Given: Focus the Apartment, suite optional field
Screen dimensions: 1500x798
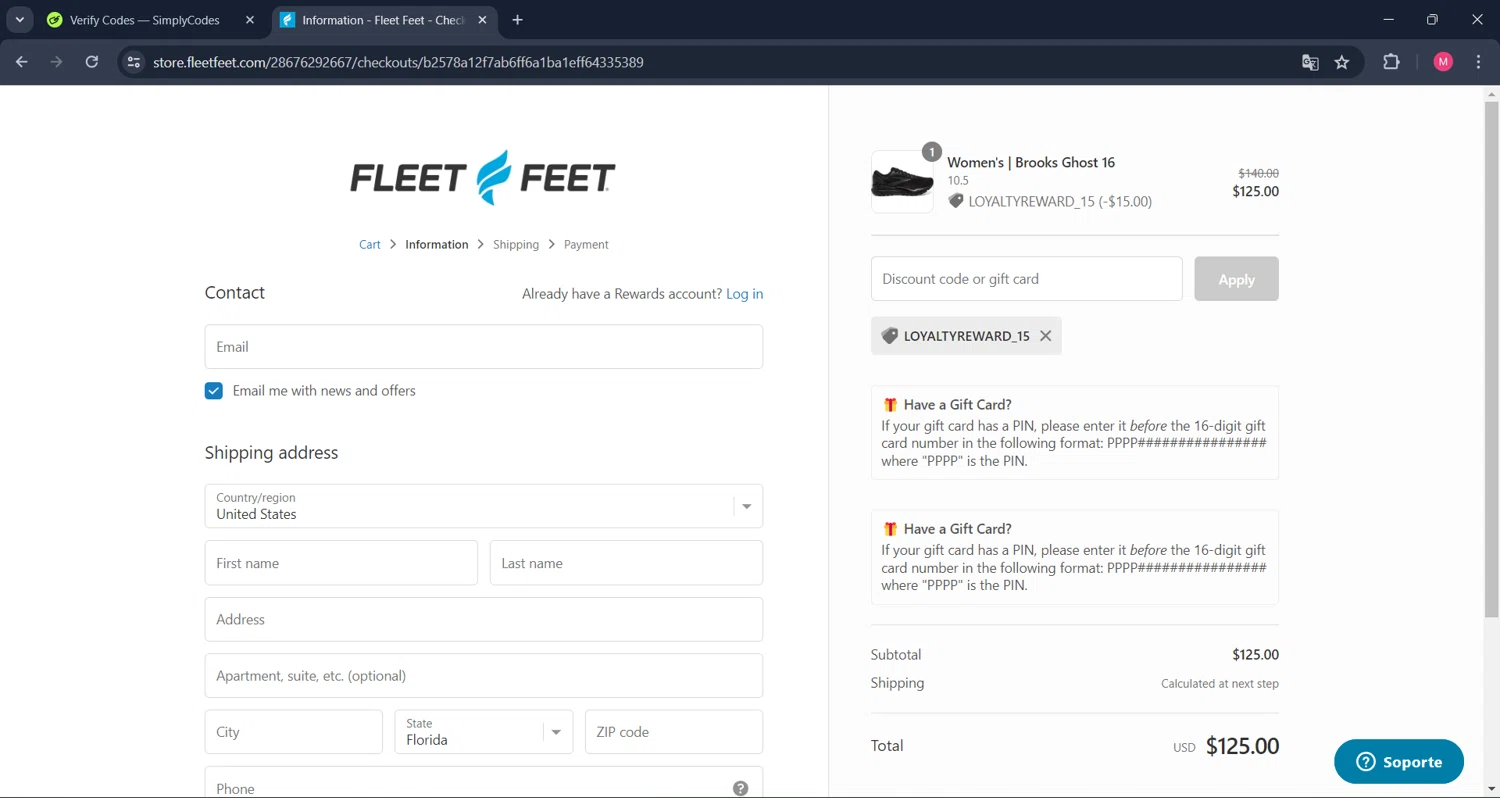Looking at the screenshot, I should pyautogui.click(x=484, y=676).
